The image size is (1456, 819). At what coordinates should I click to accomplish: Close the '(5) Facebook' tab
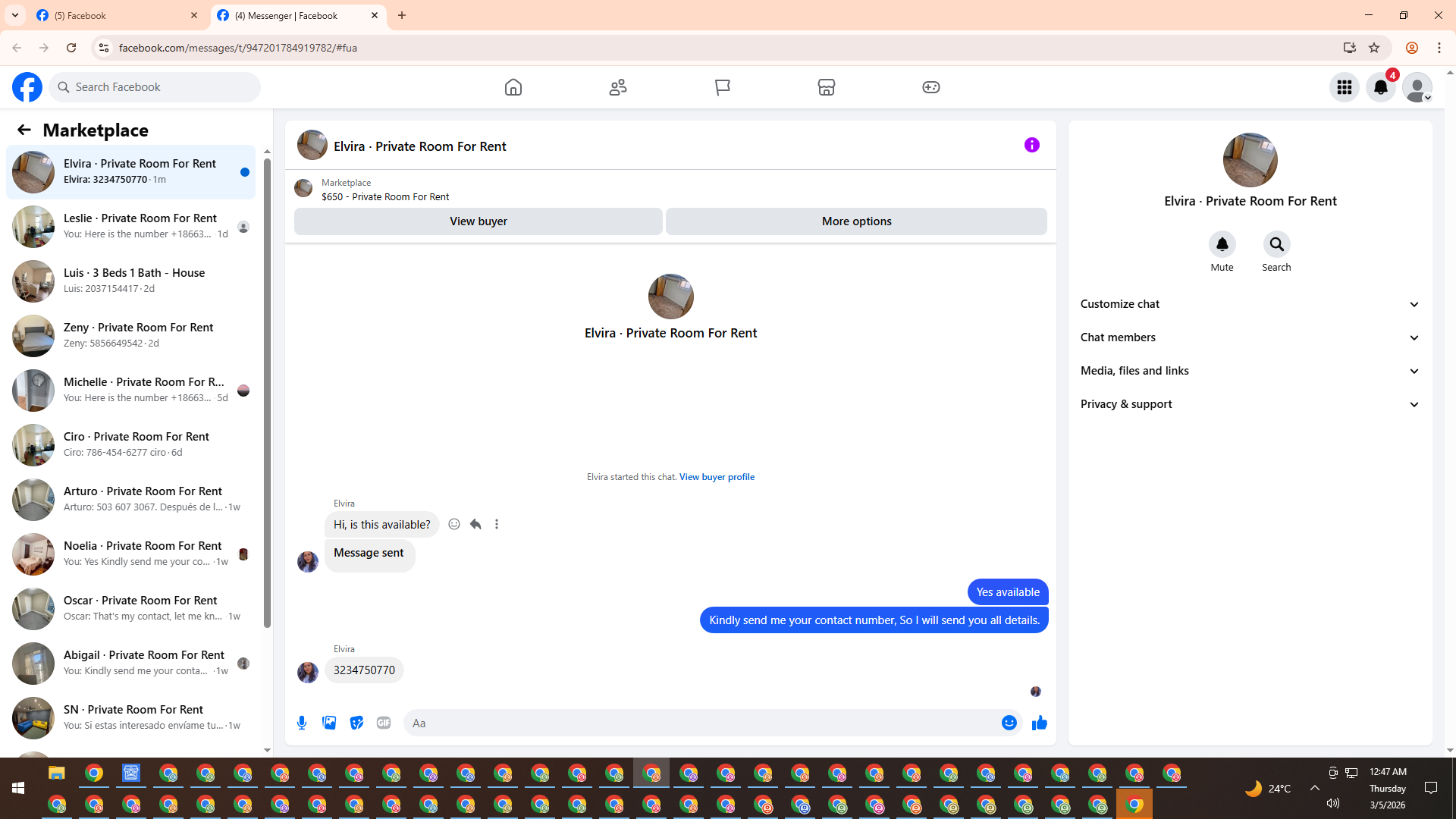coord(194,15)
